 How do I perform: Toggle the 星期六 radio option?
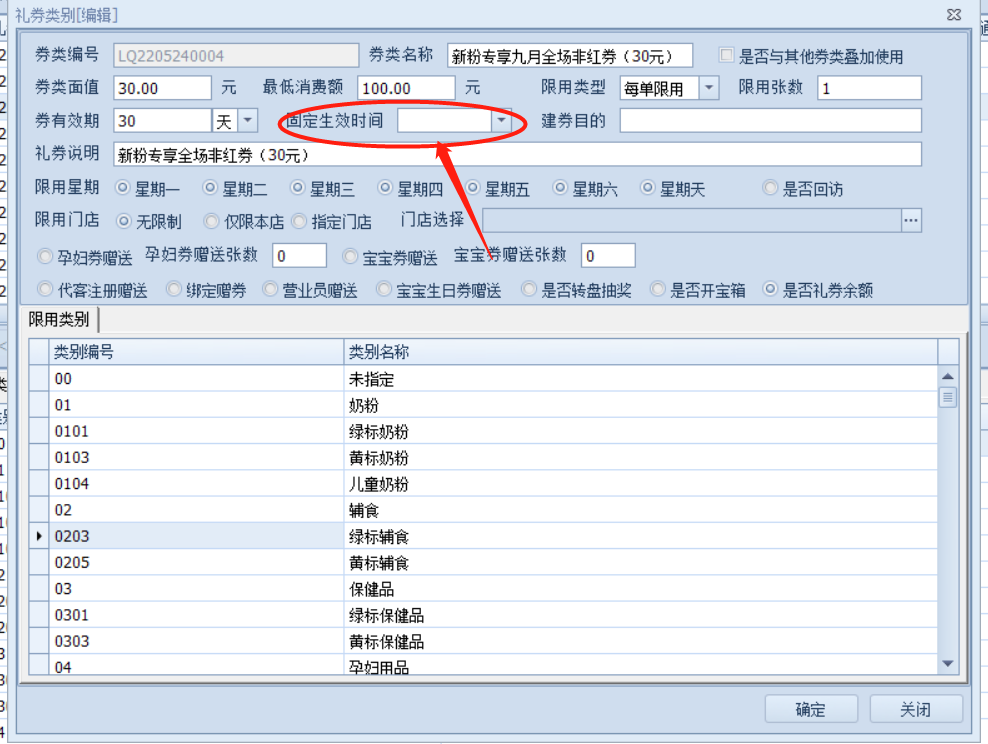560,188
